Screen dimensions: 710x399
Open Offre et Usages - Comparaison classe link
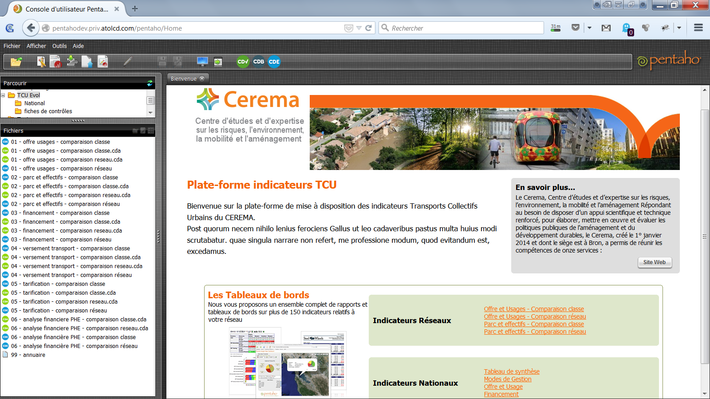[x=534, y=309]
